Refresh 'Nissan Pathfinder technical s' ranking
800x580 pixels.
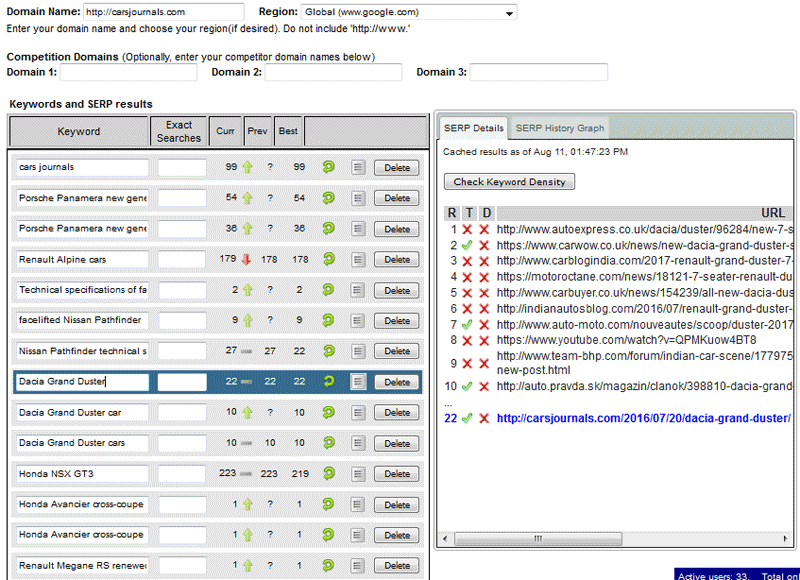(x=329, y=350)
